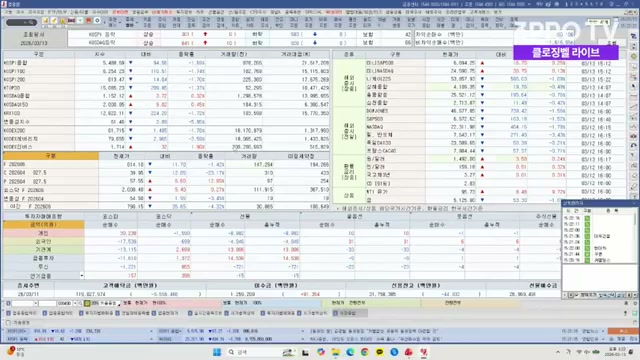Open Microsoft Edge from taskbar
640x360 pixels.
(350, 352)
